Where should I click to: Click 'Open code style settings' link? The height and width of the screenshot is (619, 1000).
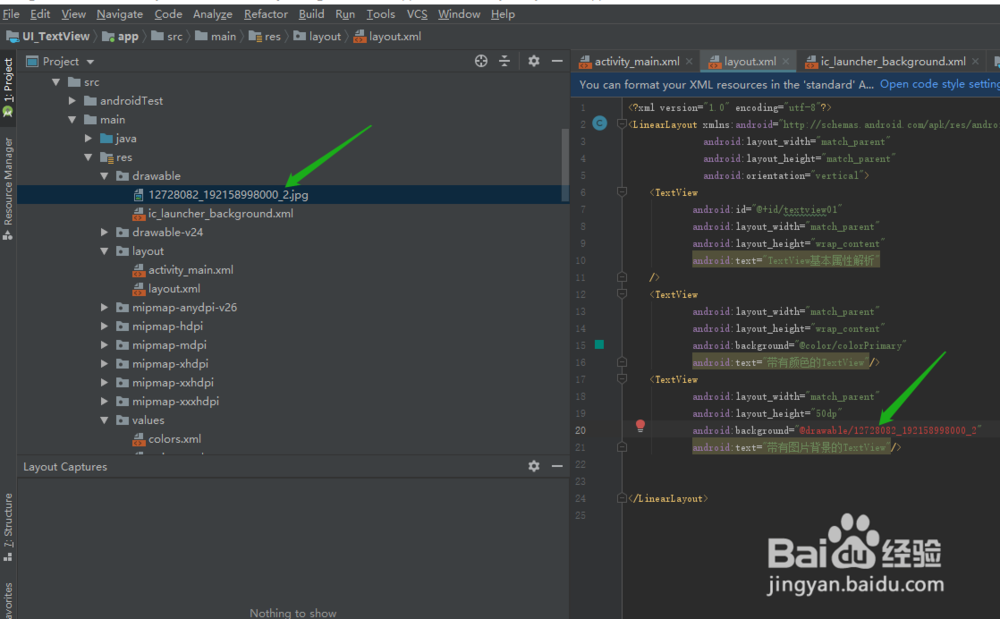tap(939, 84)
